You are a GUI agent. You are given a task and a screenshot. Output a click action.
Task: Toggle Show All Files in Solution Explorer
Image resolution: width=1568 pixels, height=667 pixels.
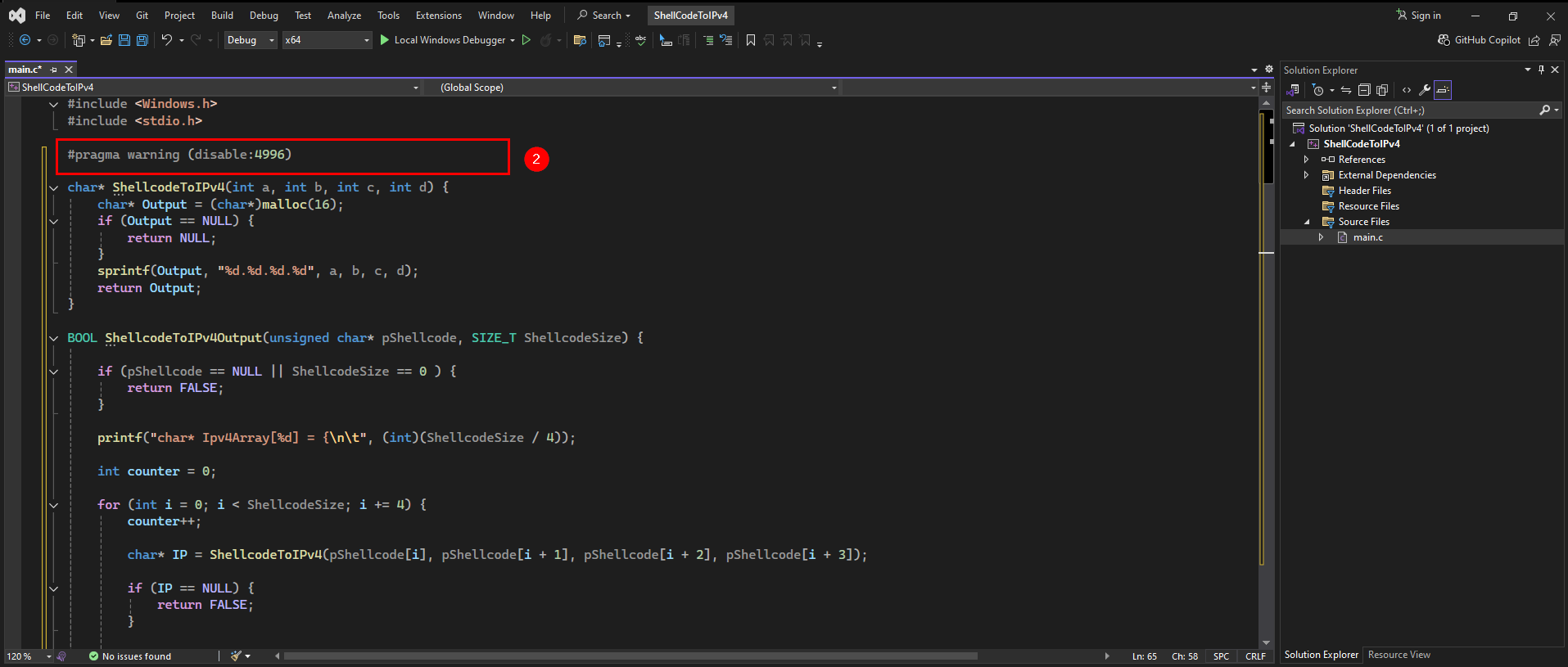coord(1382,90)
